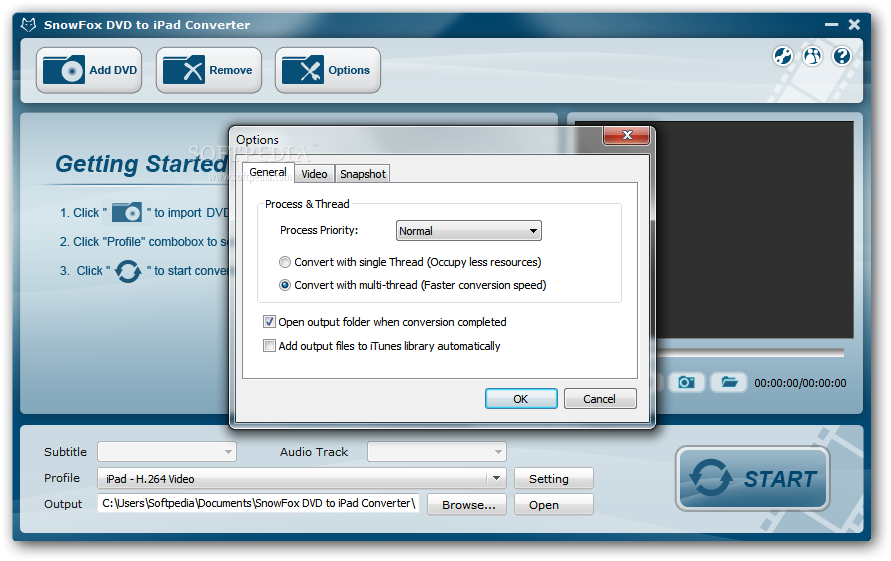This screenshot has width=891, height=561.
Task: Click the dark video preview area
Action: [x=755, y=230]
